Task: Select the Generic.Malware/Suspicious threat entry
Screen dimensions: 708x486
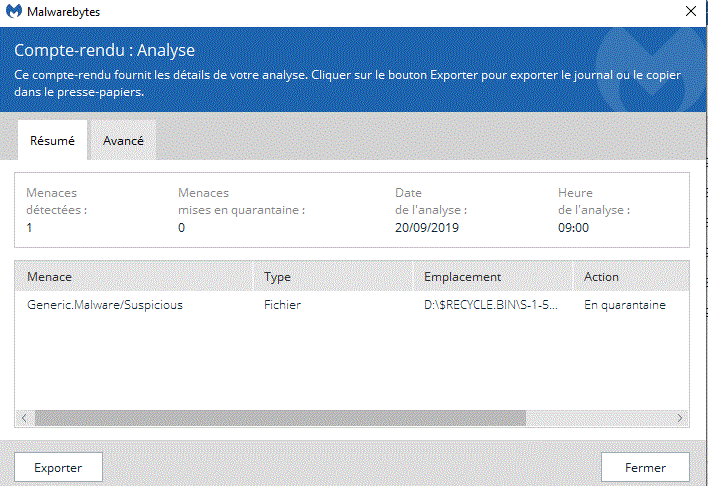Action: pyautogui.click(x=105, y=305)
